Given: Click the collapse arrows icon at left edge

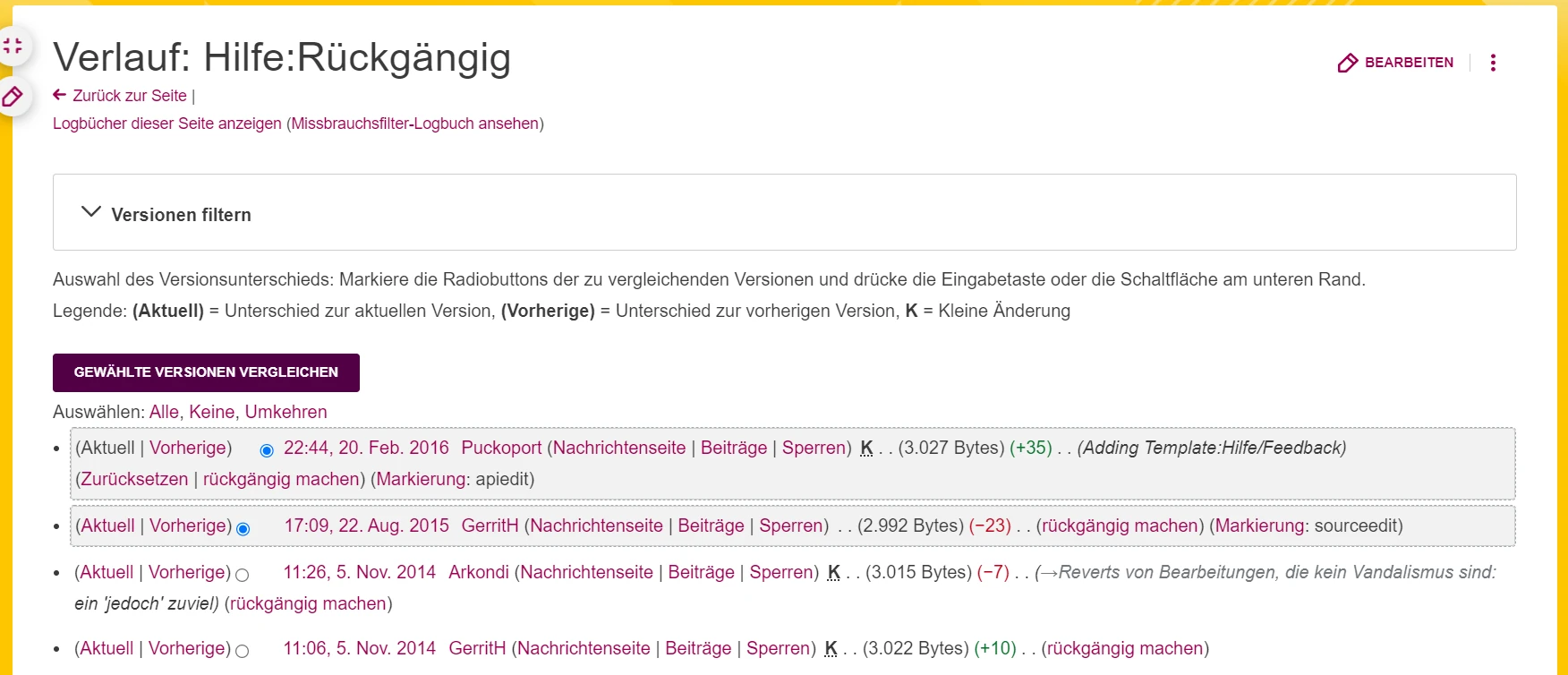Looking at the screenshot, I should pyautogui.click(x=13, y=47).
